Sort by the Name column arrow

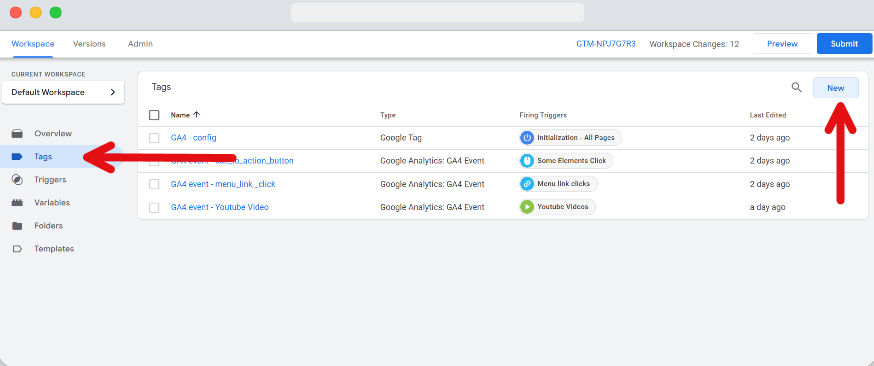[x=196, y=115]
